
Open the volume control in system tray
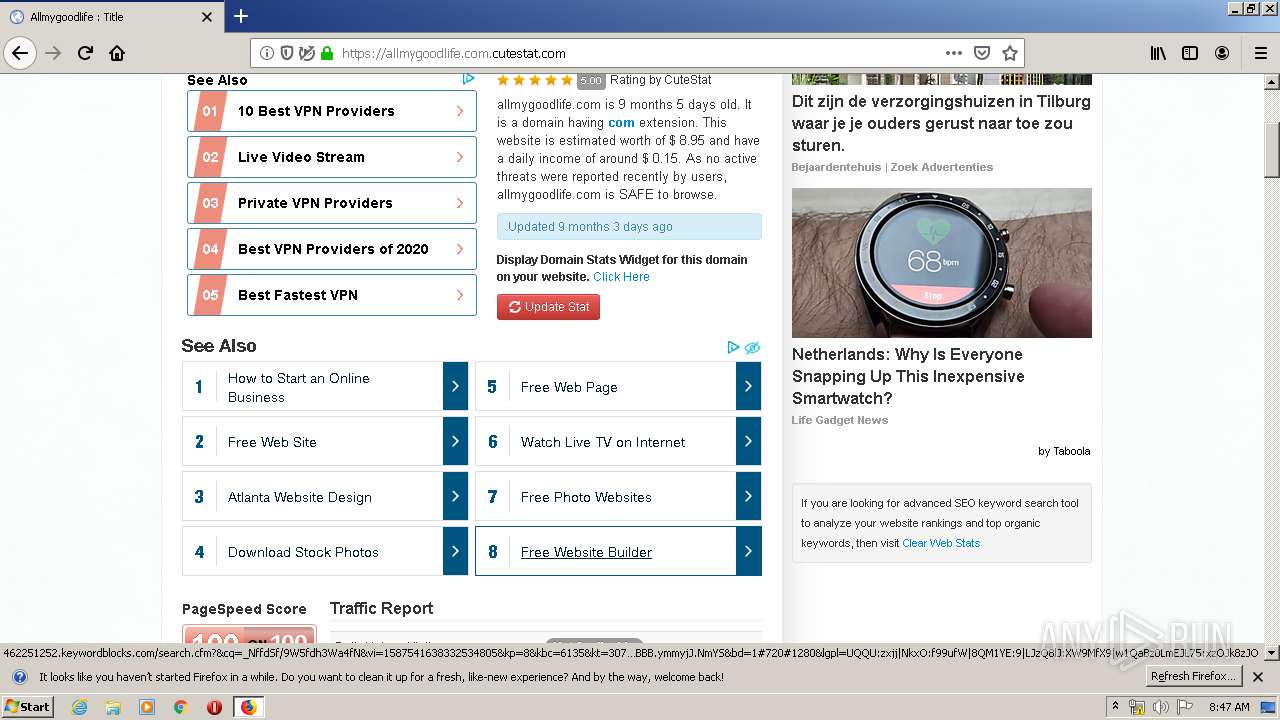[x=1161, y=707]
